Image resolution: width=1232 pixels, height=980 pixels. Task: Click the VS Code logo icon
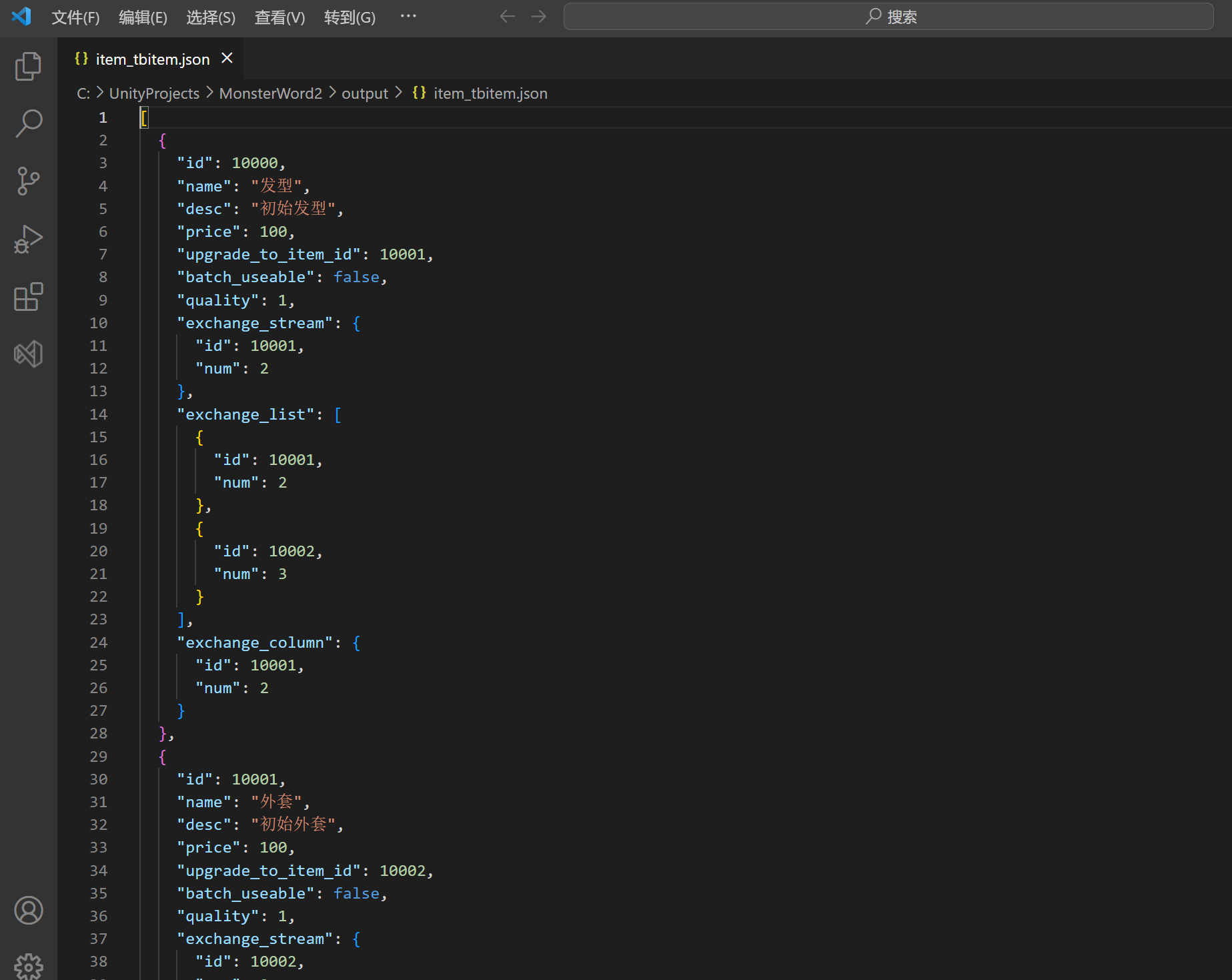[x=21, y=17]
